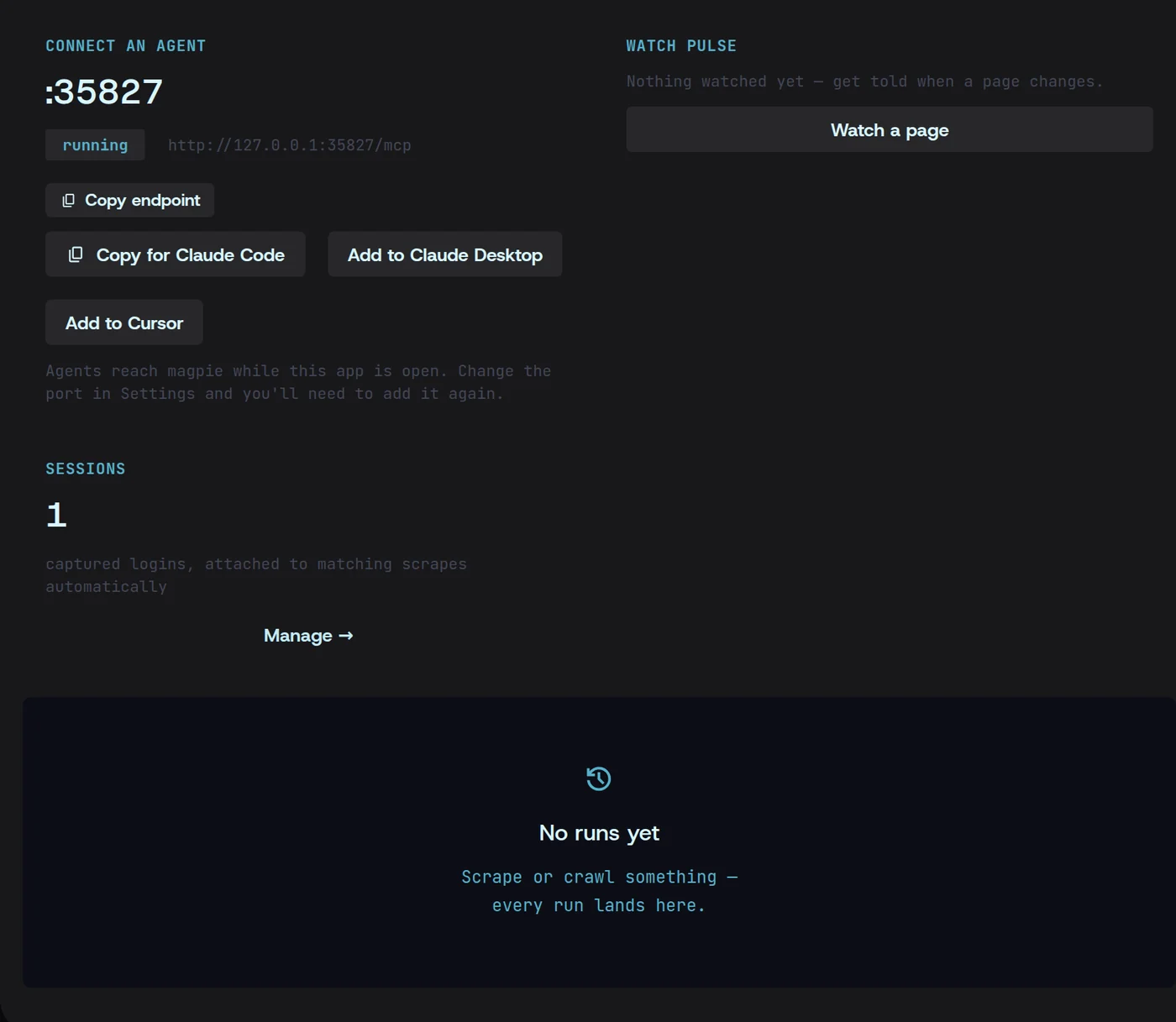The height and width of the screenshot is (1022, 1176).
Task: Select the http://127.0.0.1:35827/mcp endpoint text
Action: click(x=290, y=145)
